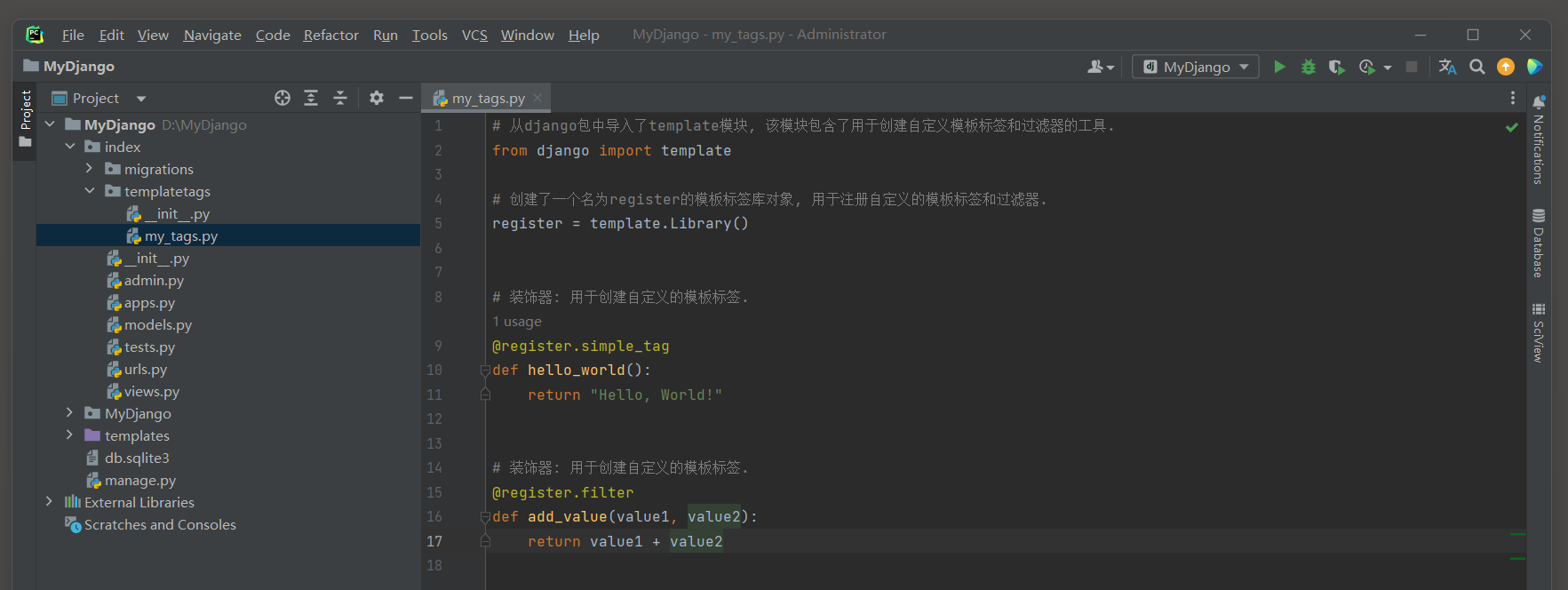The image size is (1568, 590).
Task: Open the colorful plugin icon at top right
Action: click(x=1534, y=67)
